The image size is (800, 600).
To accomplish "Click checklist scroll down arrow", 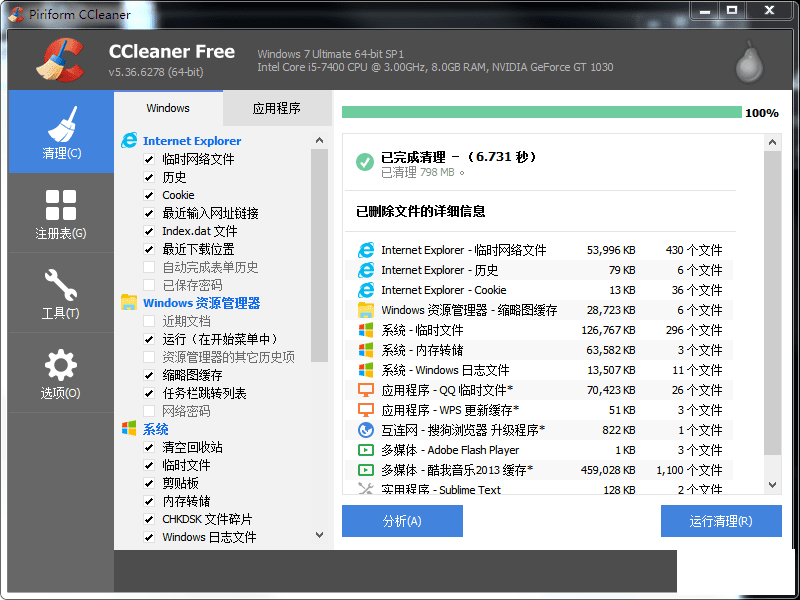I will (319, 535).
